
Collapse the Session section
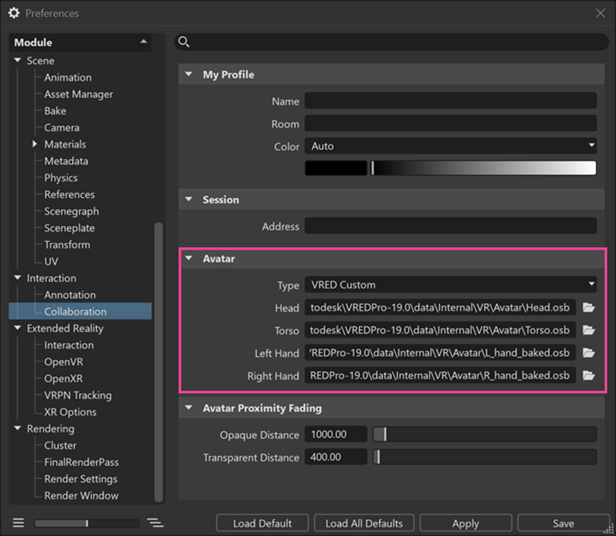coord(189,199)
